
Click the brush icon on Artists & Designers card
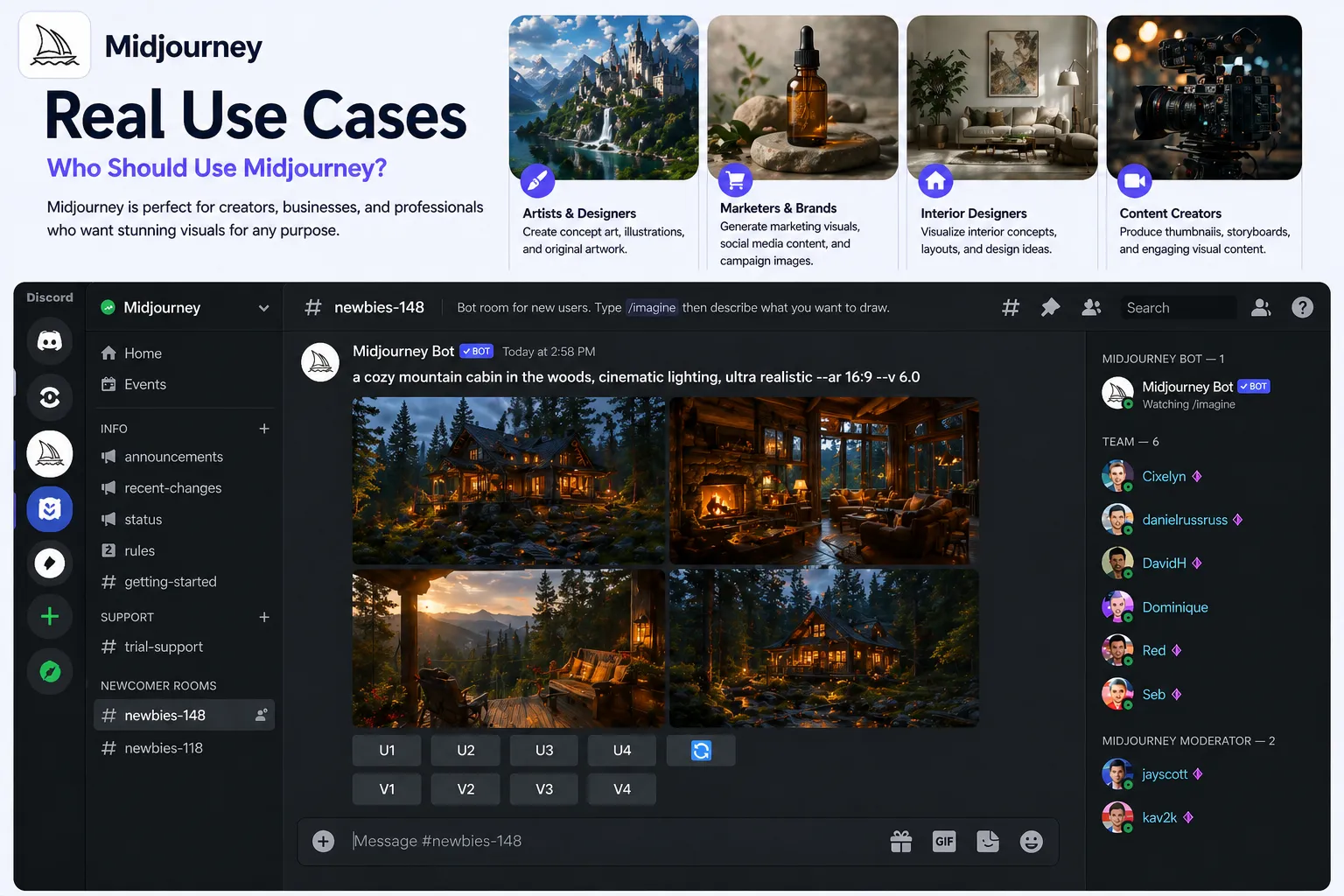(x=537, y=181)
